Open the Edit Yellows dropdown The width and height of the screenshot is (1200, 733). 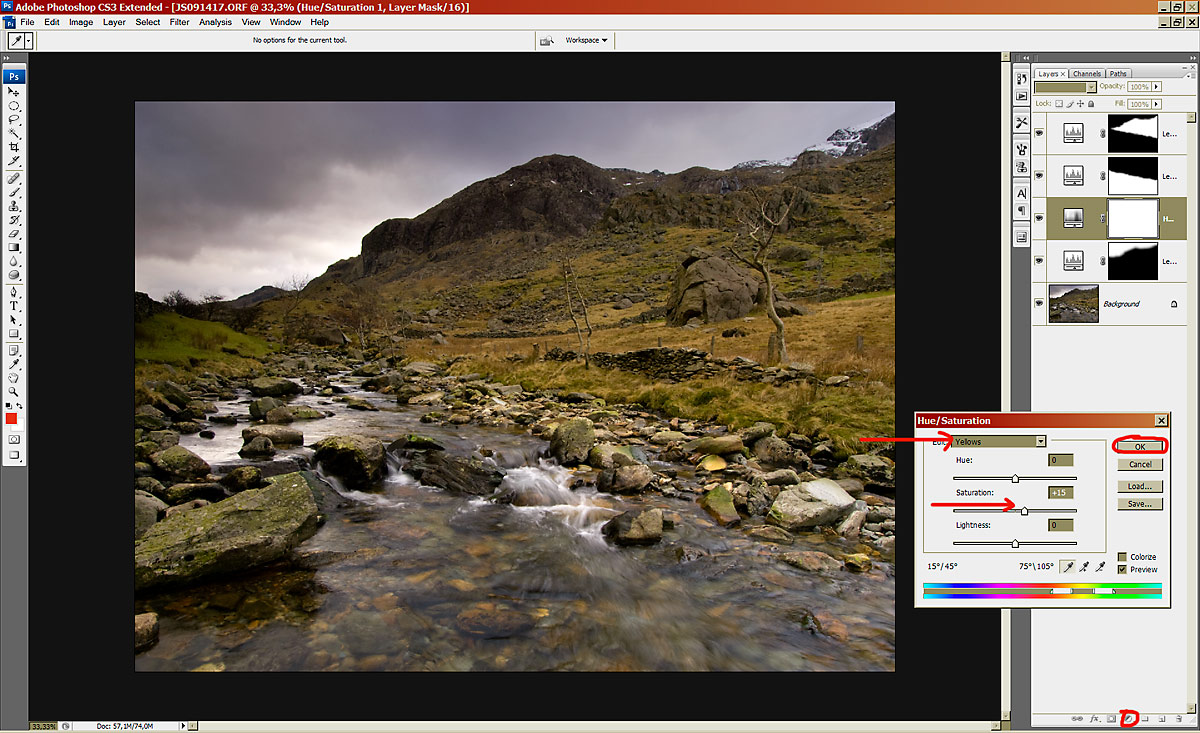[x=1040, y=441]
